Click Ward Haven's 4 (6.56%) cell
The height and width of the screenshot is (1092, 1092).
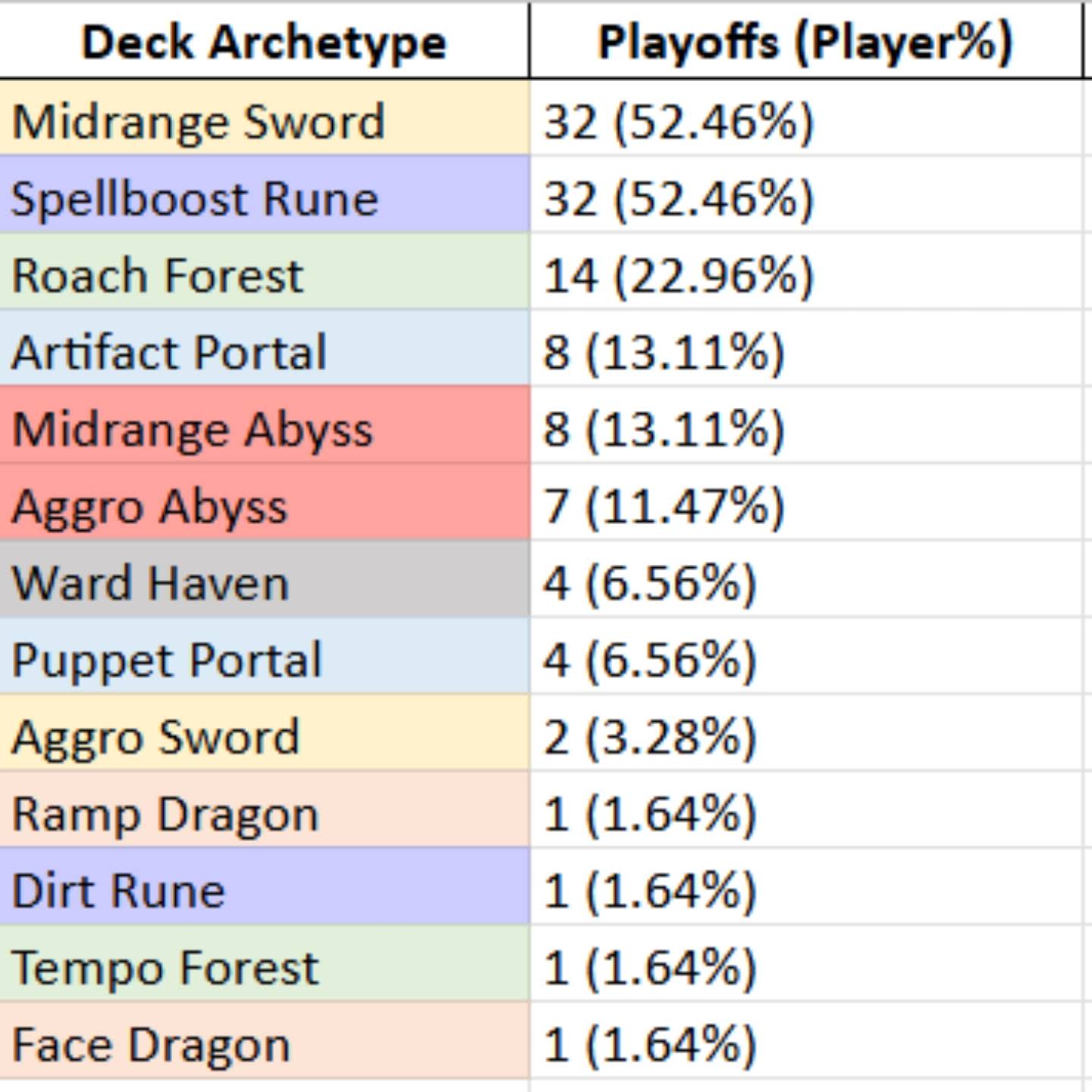650,583
